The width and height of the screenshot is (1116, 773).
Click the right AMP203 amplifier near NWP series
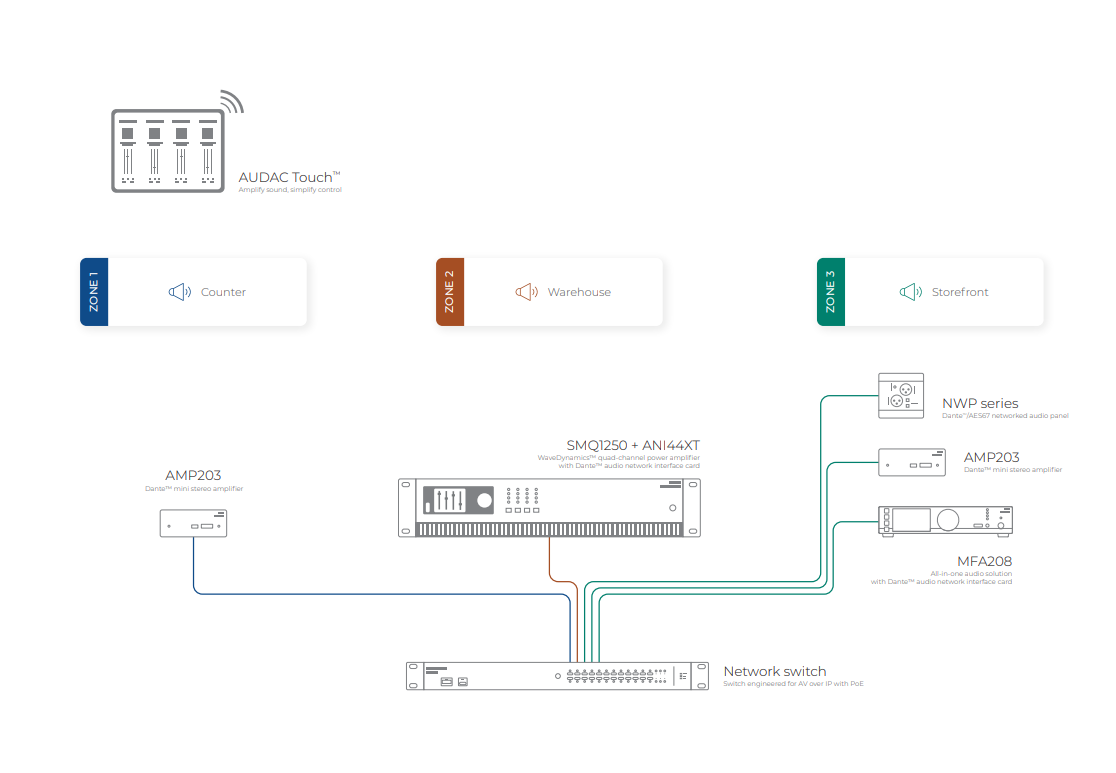(x=912, y=463)
